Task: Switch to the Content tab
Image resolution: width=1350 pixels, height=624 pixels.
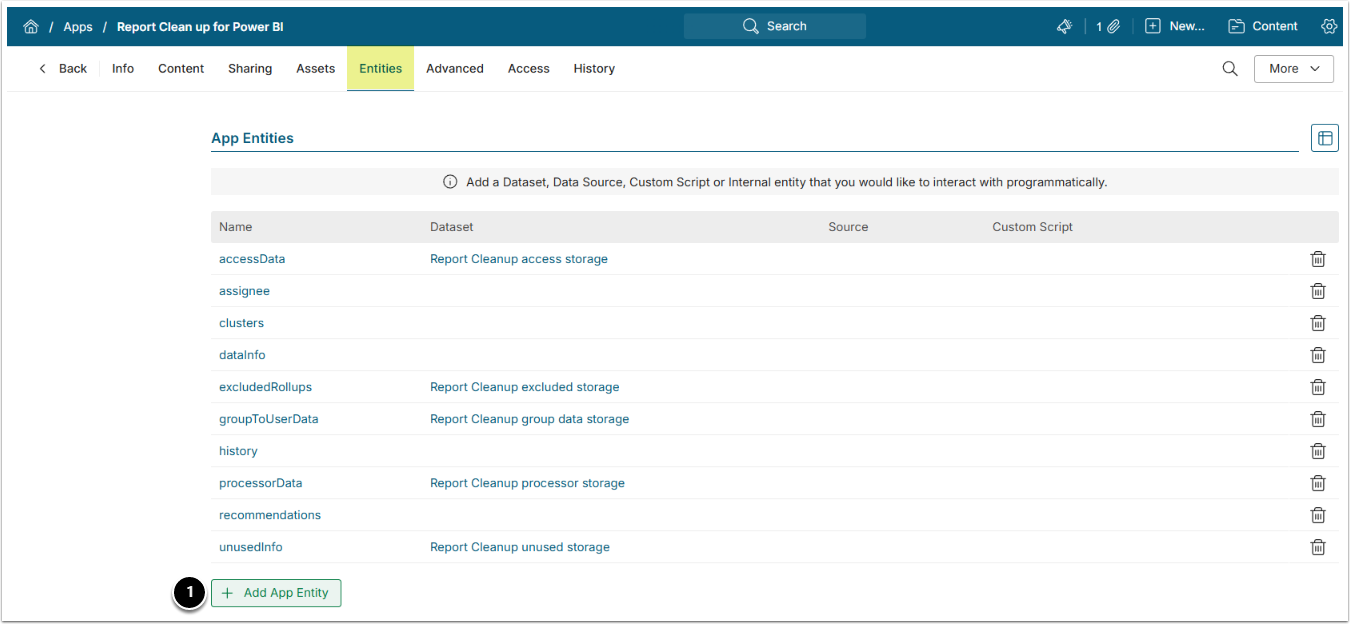Action: point(181,69)
